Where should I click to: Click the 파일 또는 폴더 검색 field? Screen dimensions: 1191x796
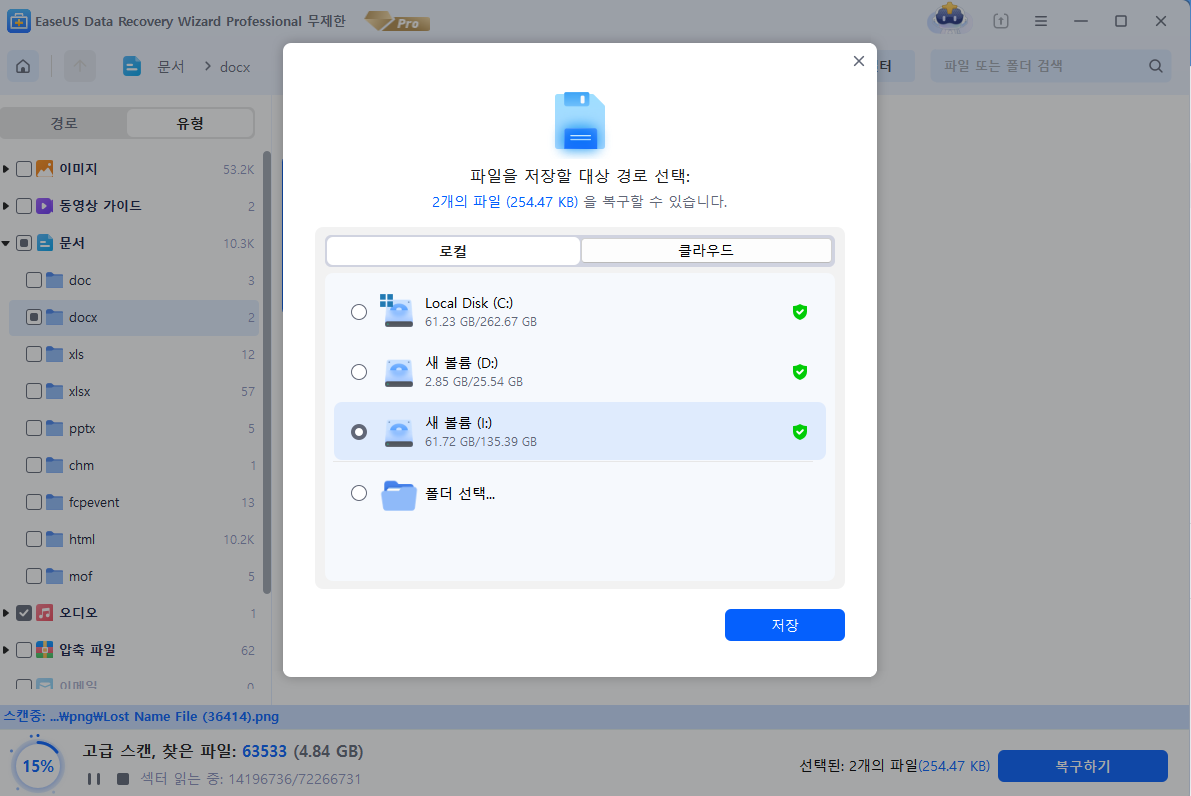point(1035,67)
